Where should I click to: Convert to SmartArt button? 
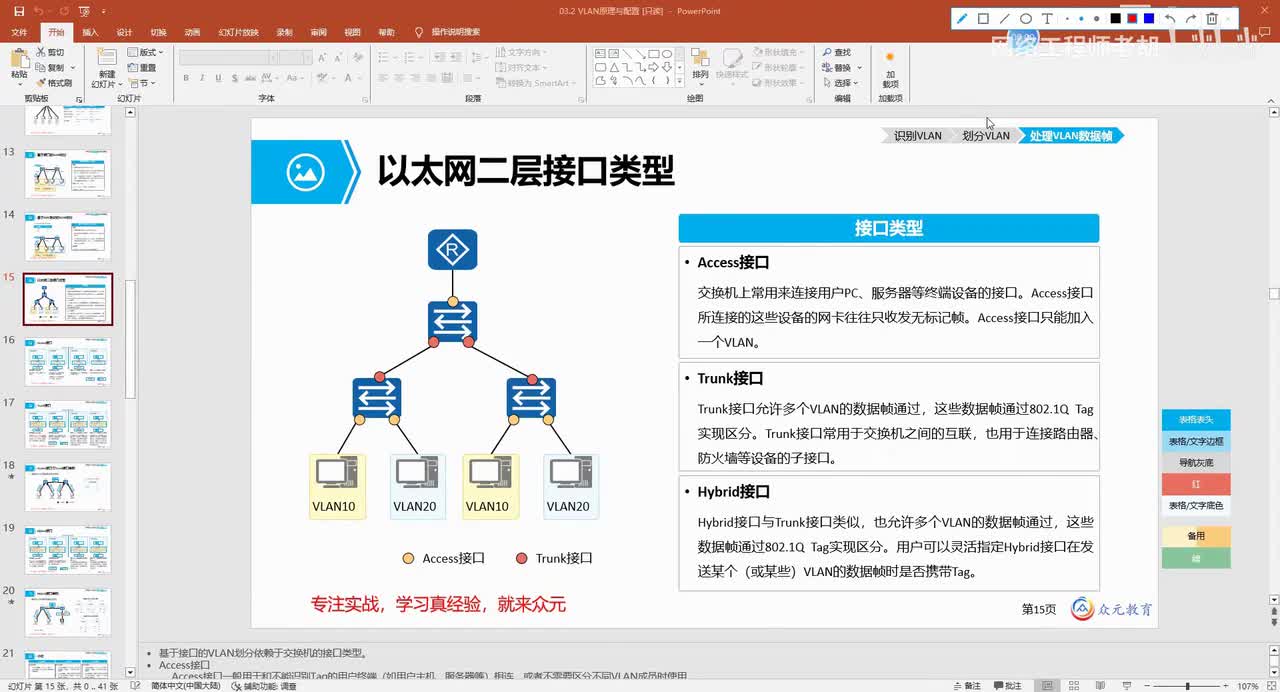535,83
